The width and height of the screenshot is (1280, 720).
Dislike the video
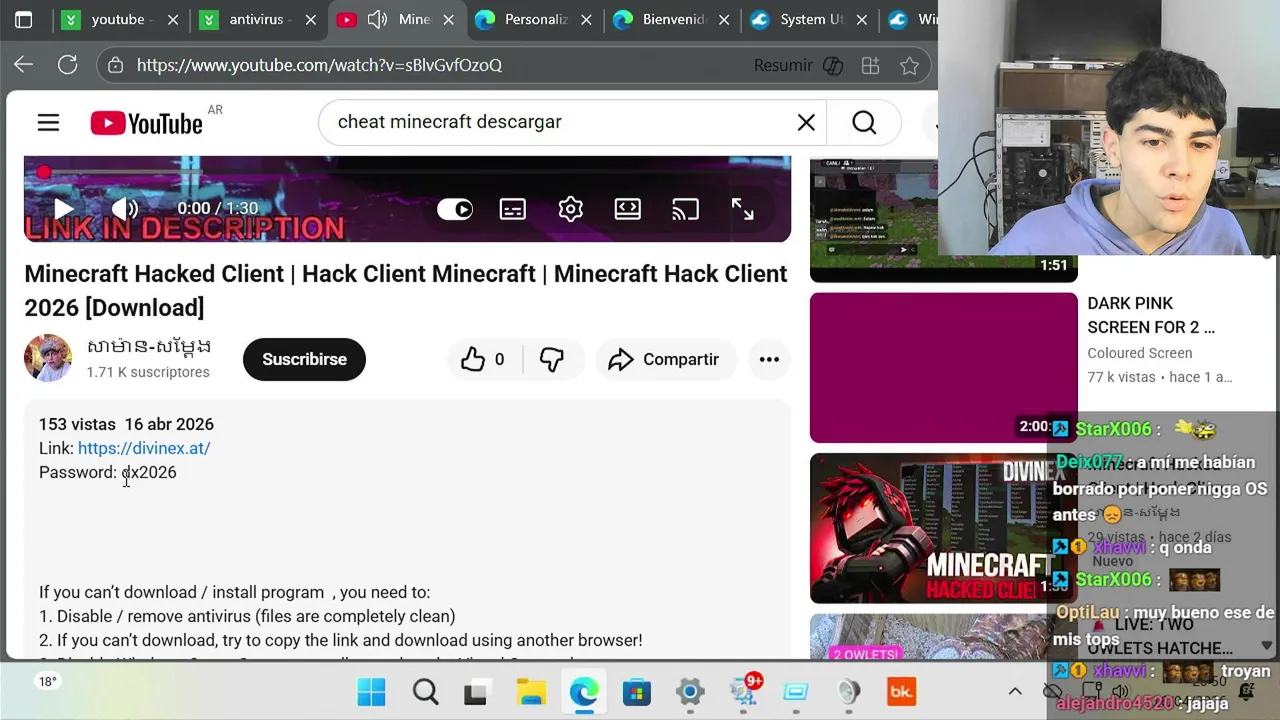point(552,359)
